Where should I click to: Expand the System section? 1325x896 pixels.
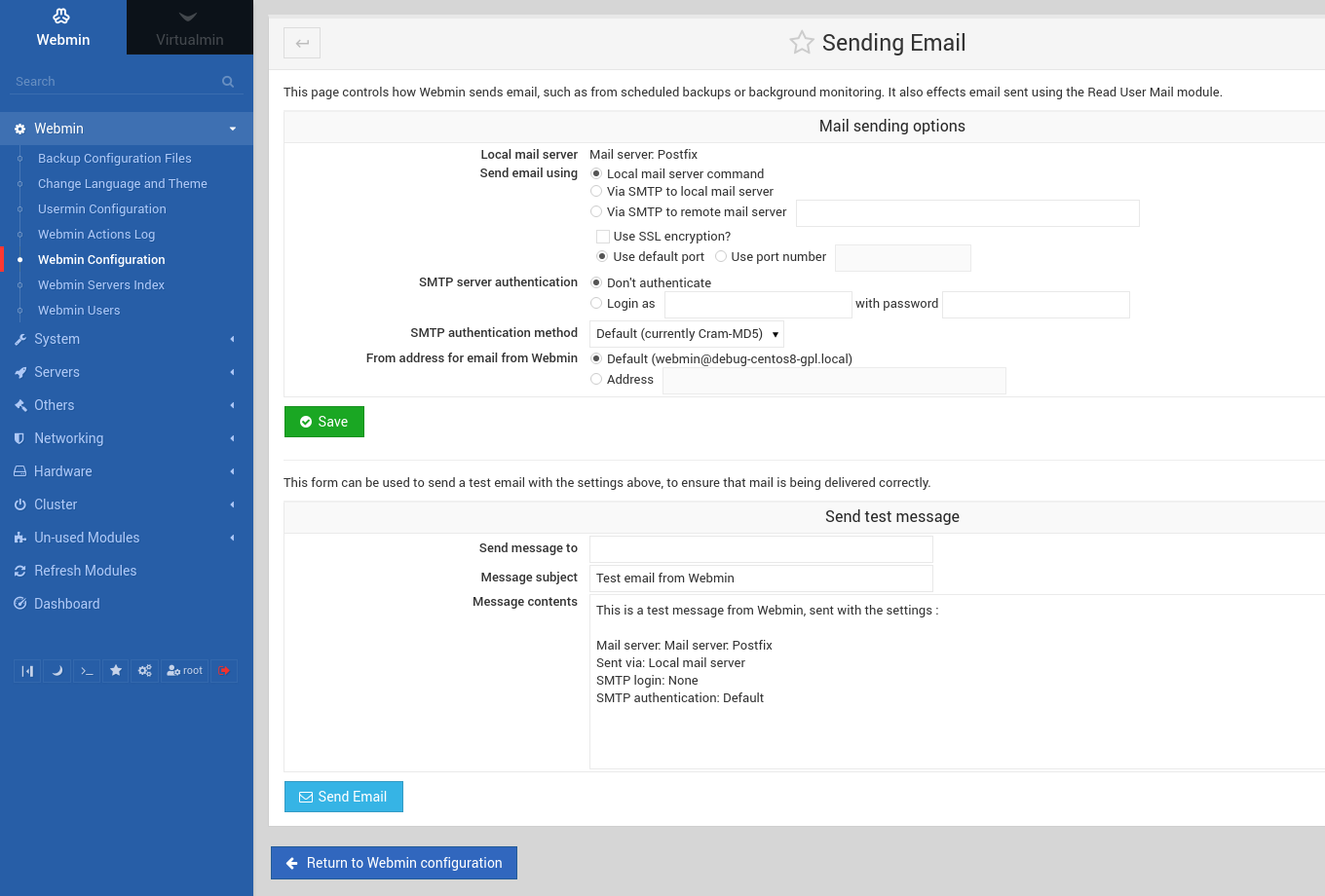57,339
